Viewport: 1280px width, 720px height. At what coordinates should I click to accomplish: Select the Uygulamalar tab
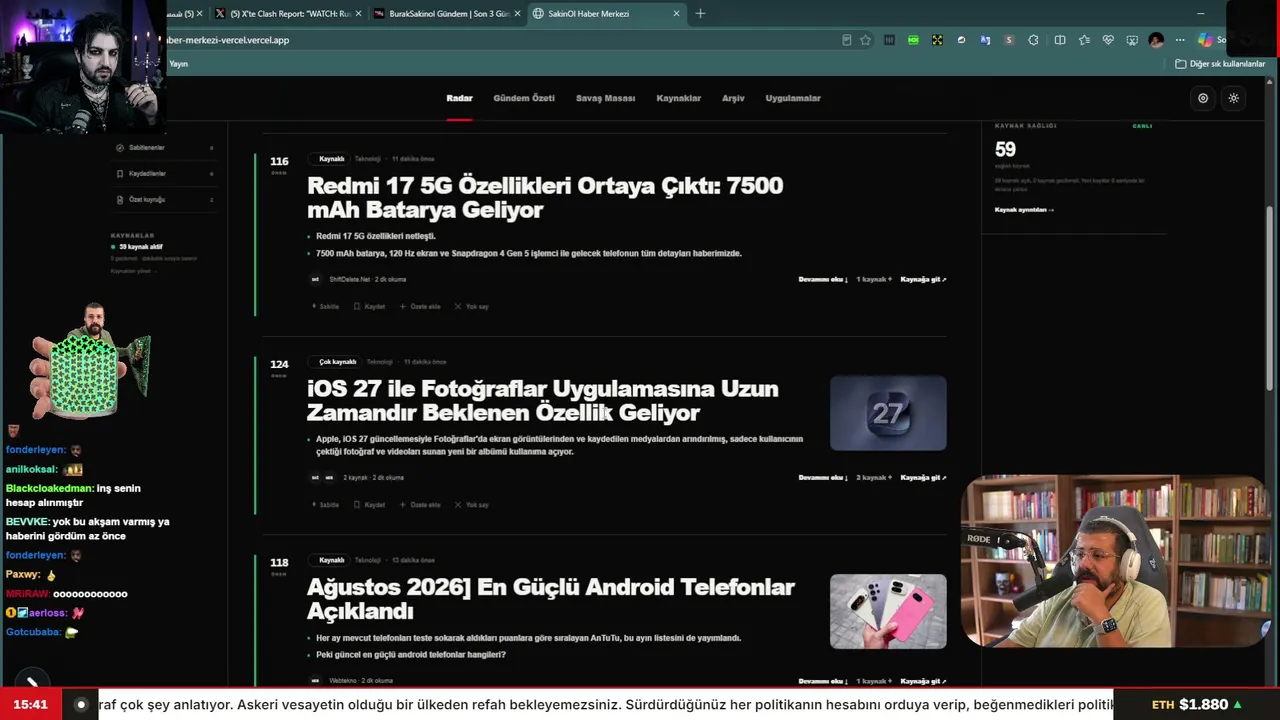(x=793, y=98)
